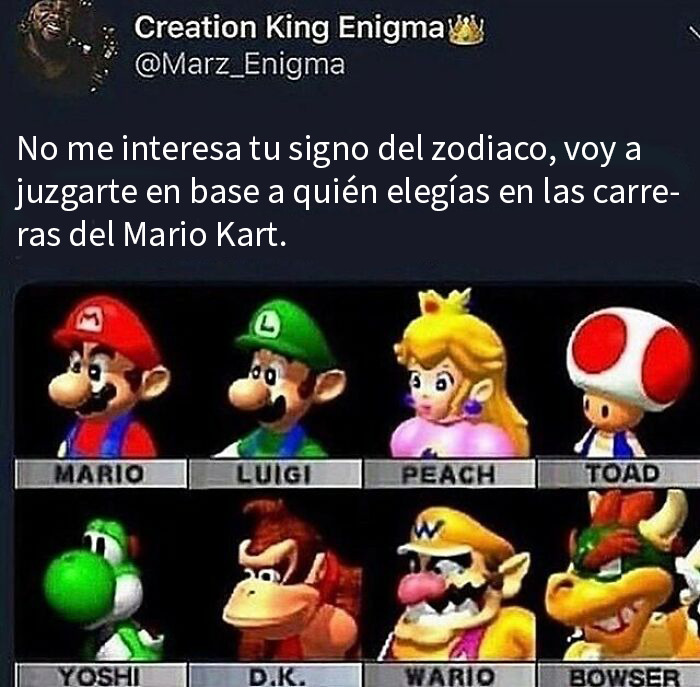Open the @Marz_Enigma handle link
The width and height of the screenshot is (700, 687).
[x=240, y=65]
